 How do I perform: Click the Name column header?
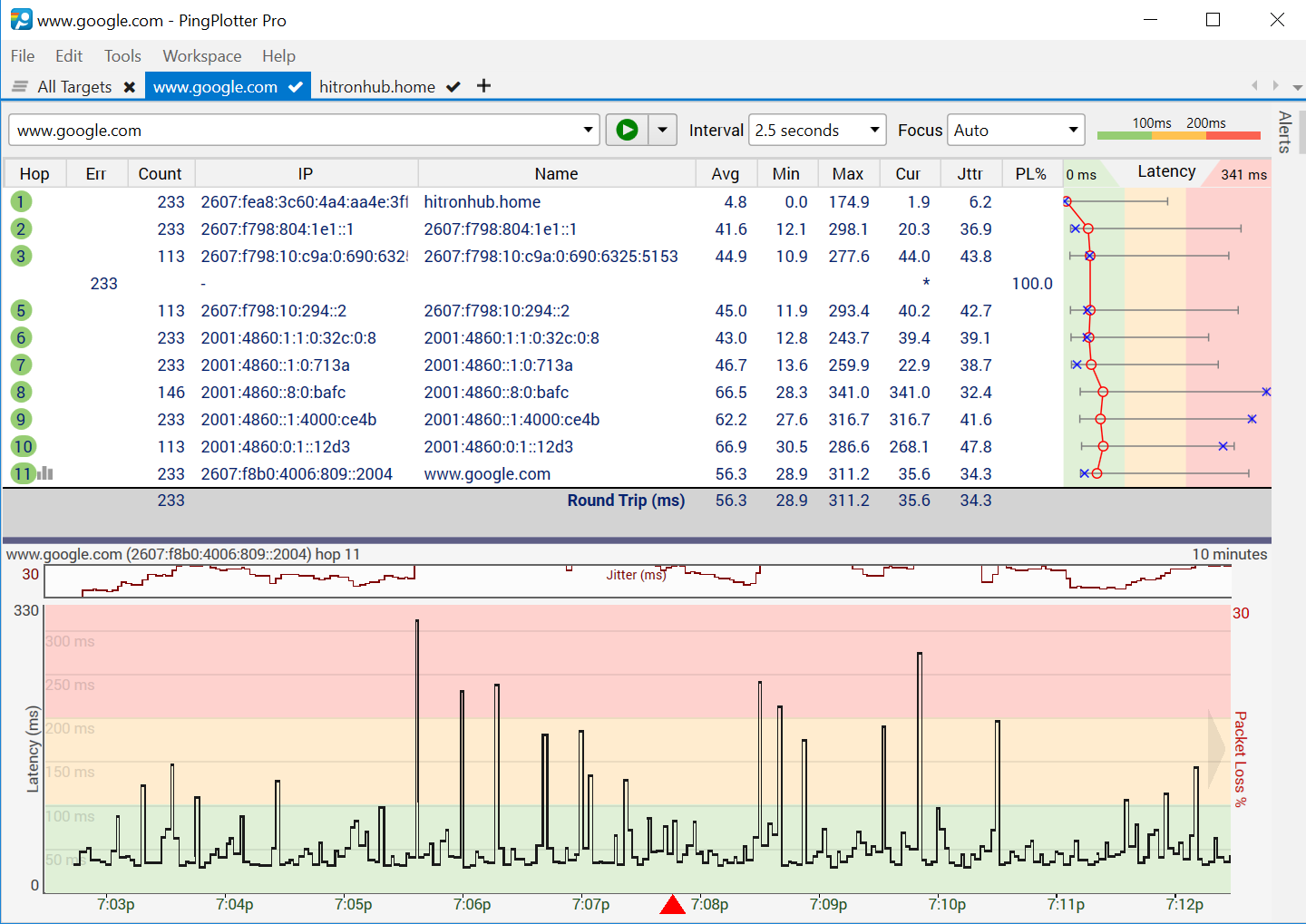pos(556,174)
